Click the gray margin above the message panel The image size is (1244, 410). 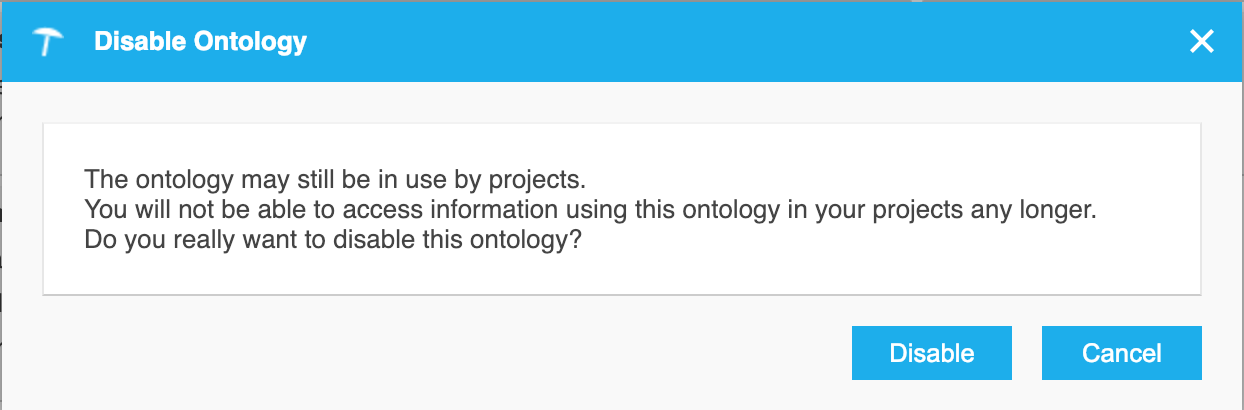(620, 103)
